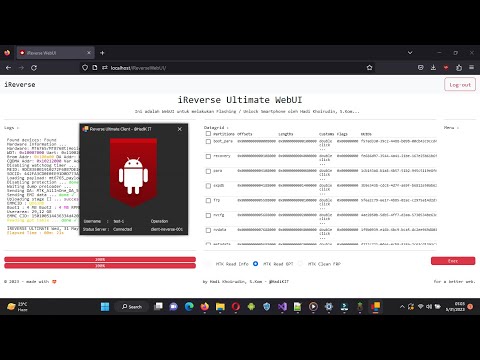Tick the select-all Partitions header checkbox

pyautogui.click(x=208, y=134)
